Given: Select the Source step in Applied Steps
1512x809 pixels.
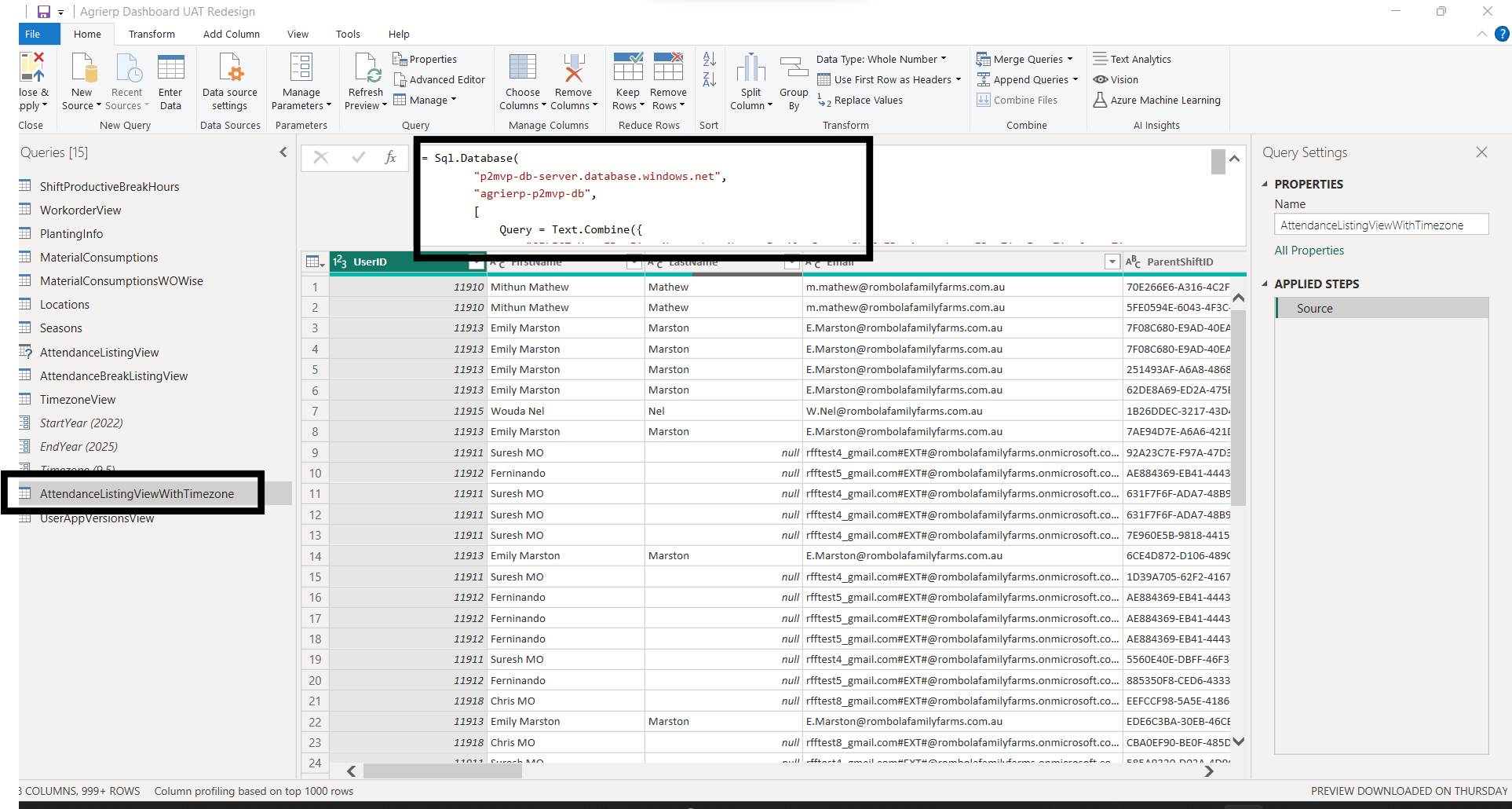Looking at the screenshot, I should [1315, 308].
